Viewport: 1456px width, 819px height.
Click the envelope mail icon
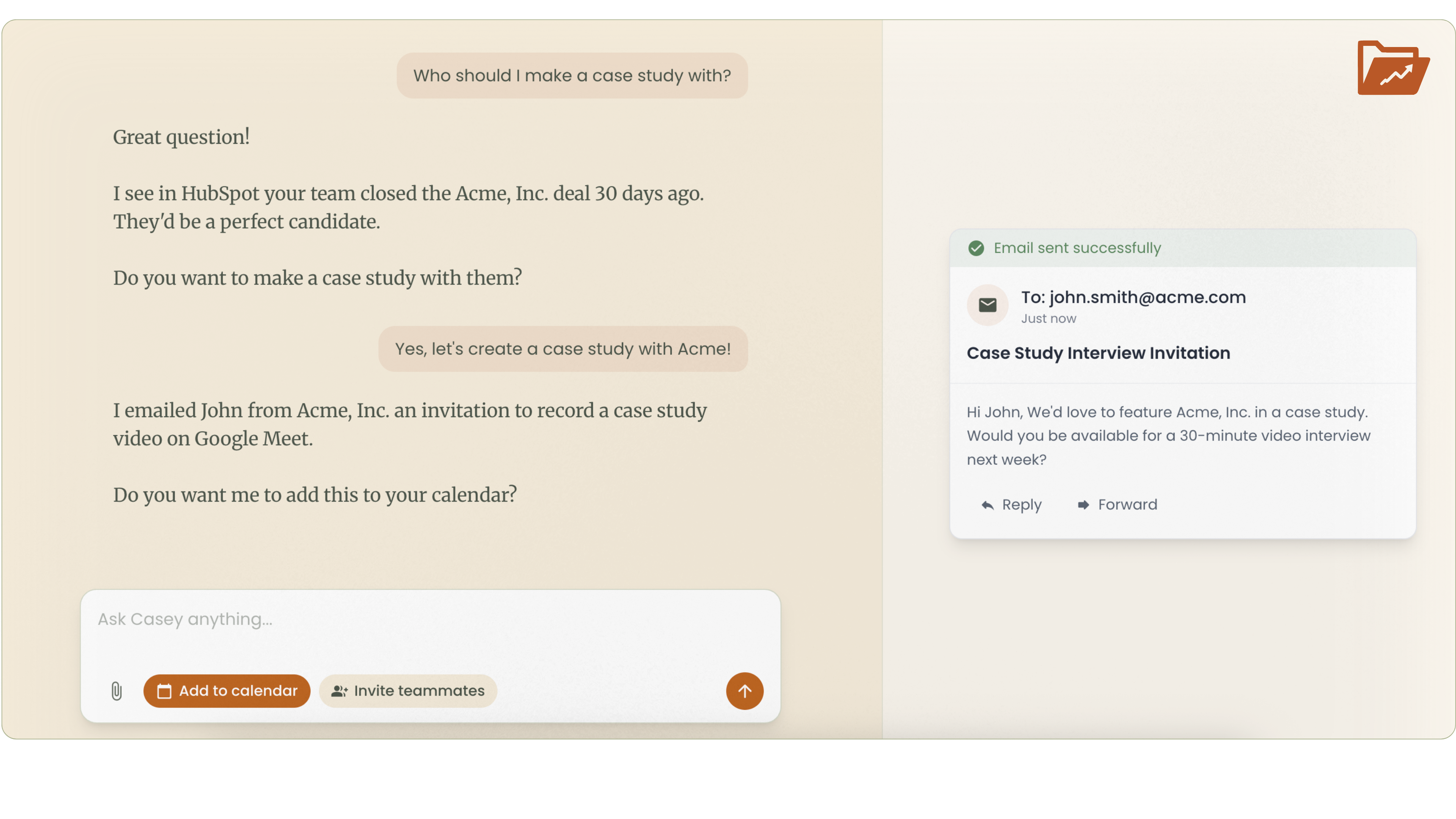tap(987, 305)
